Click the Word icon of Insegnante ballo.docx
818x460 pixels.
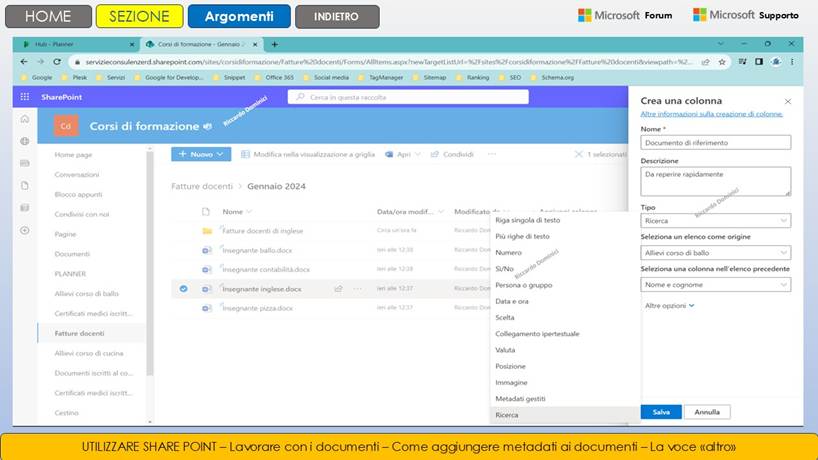pos(207,250)
